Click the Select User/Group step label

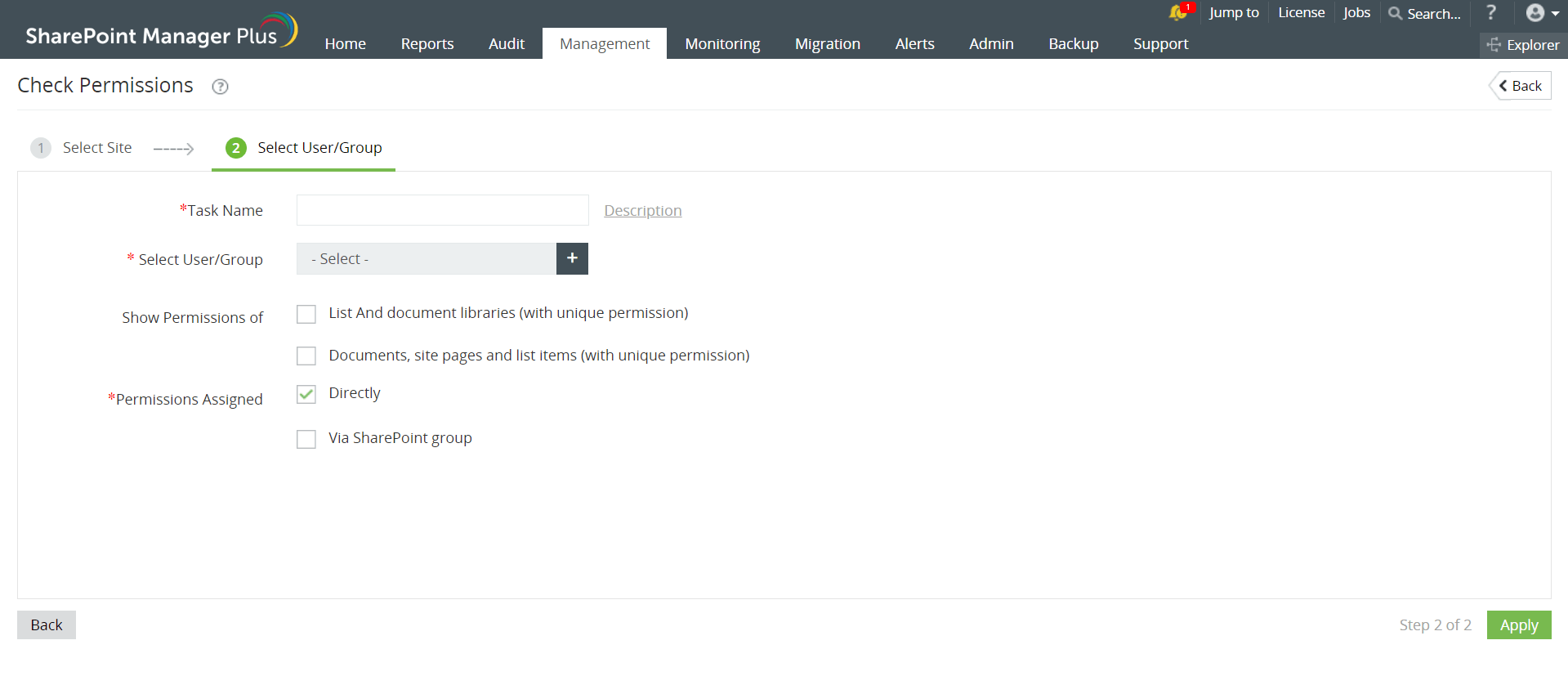(x=319, y=148)
